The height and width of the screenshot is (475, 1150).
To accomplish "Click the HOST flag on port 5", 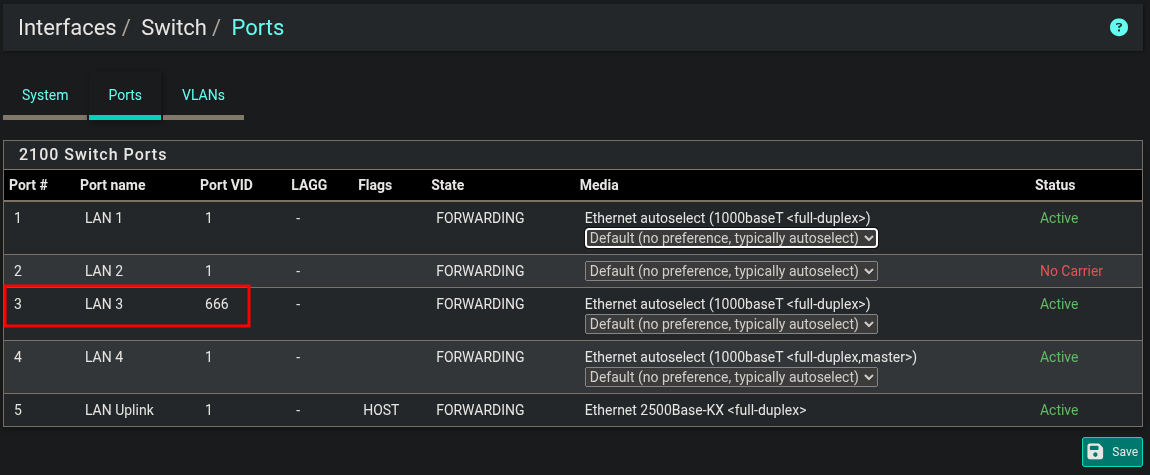I will click(381, 410).
